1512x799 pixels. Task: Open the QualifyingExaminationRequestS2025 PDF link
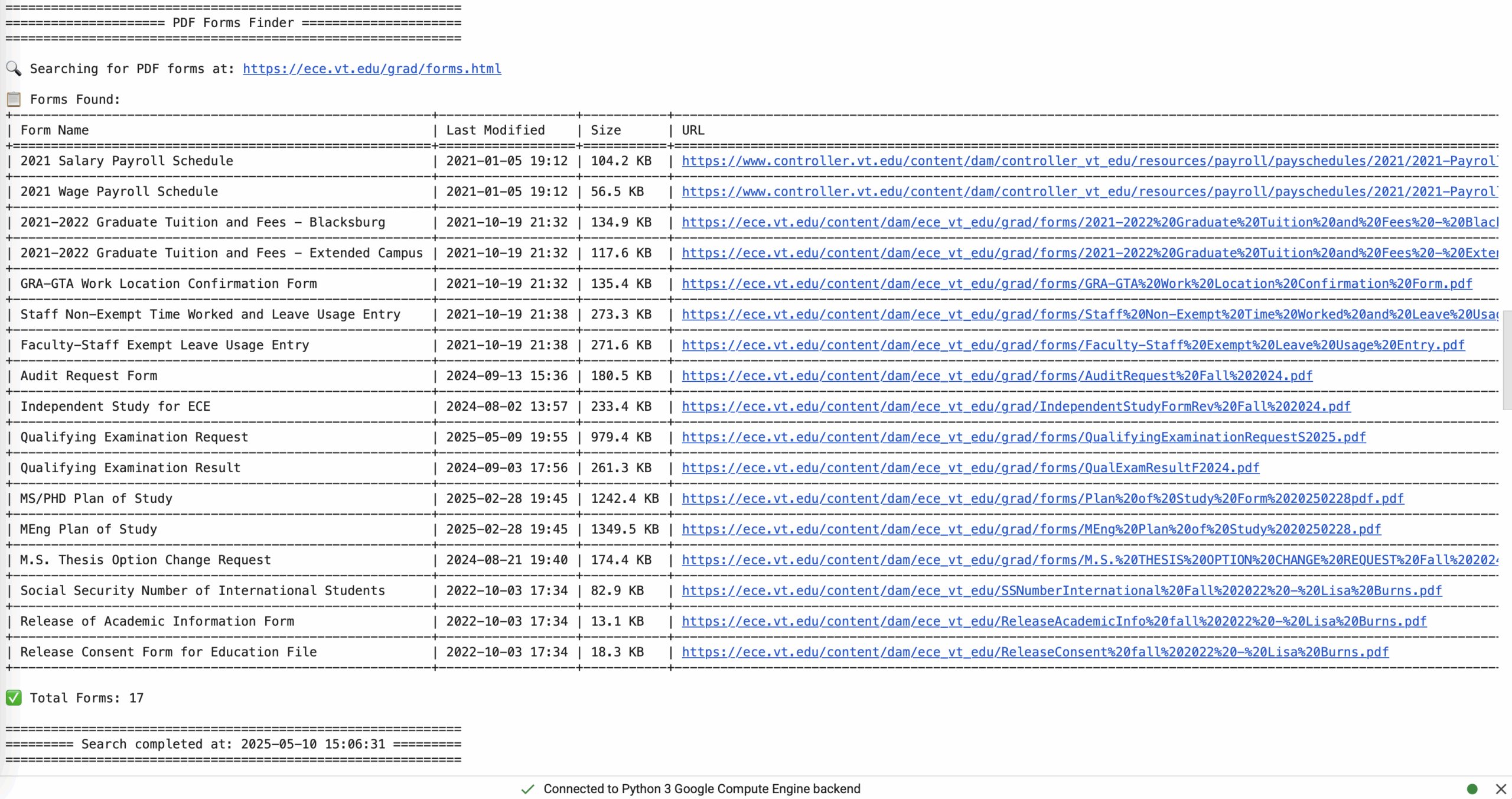1024,437
